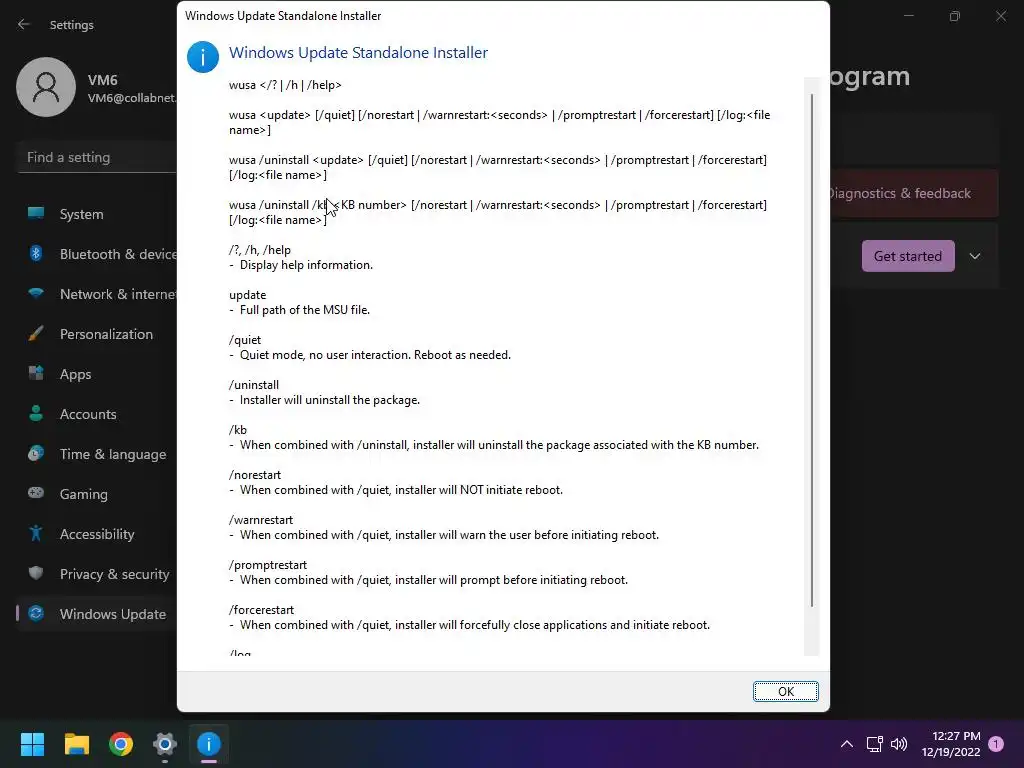Viewport: 1024px width, 768px height.
Task: Minimize the Settings window
Action: pyautogui.click(x=908, y=16)
